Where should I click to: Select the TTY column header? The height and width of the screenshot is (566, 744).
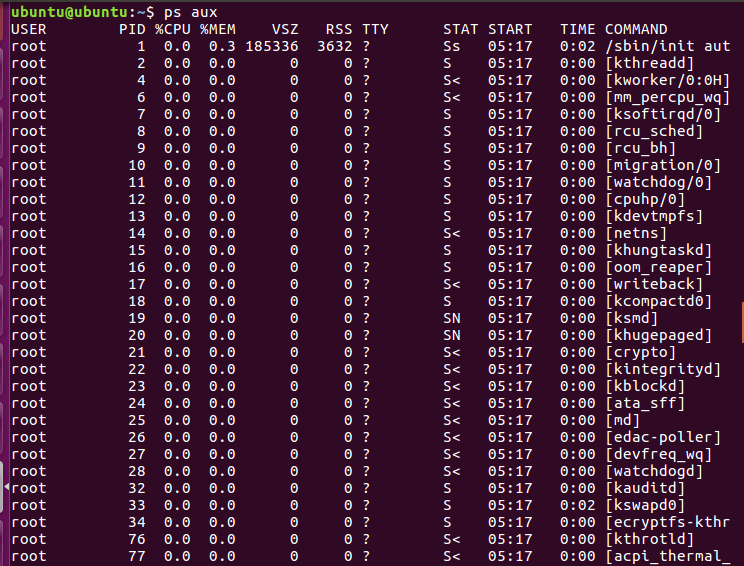click(x=375, y=29)
